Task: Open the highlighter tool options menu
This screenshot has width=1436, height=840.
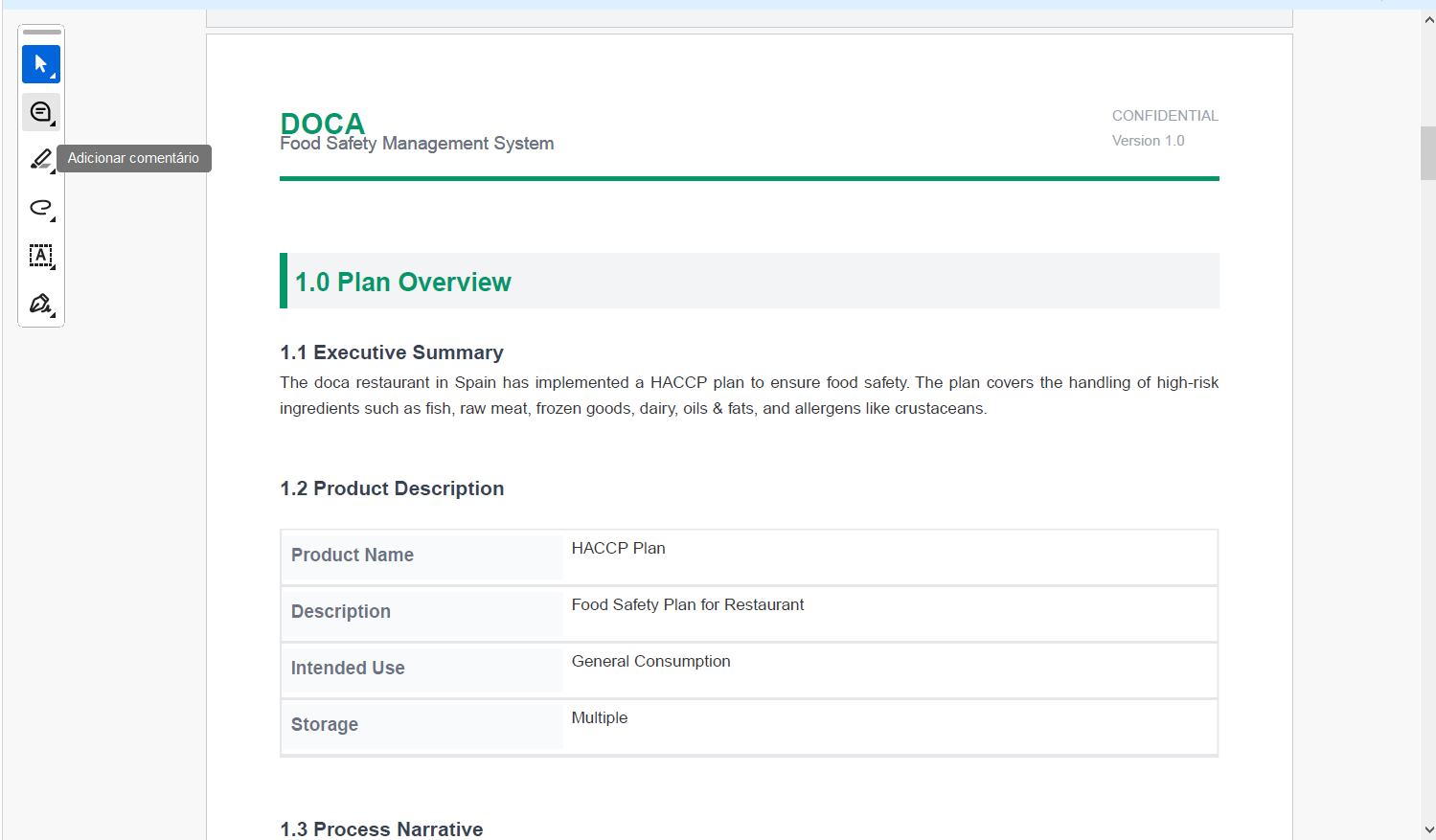Action: click(x=51, y=170)
